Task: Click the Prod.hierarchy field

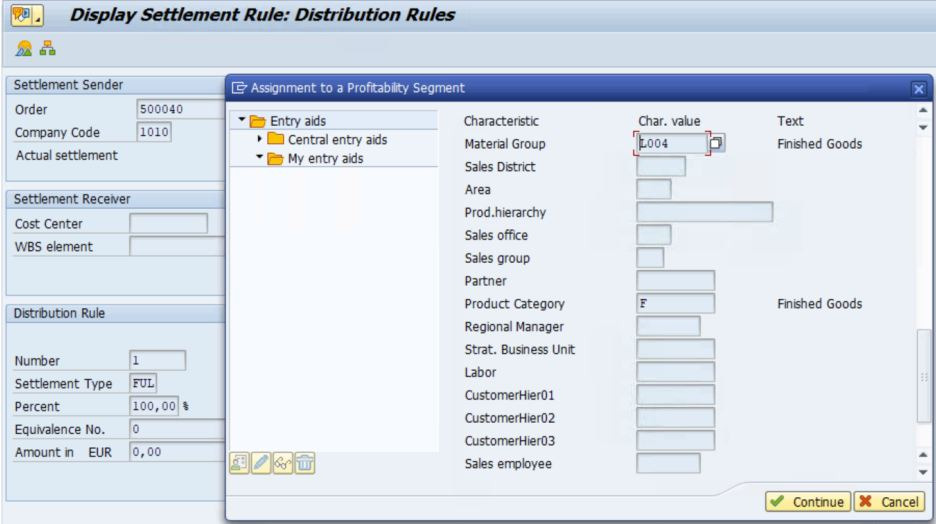Action: (x=704, y=212)
